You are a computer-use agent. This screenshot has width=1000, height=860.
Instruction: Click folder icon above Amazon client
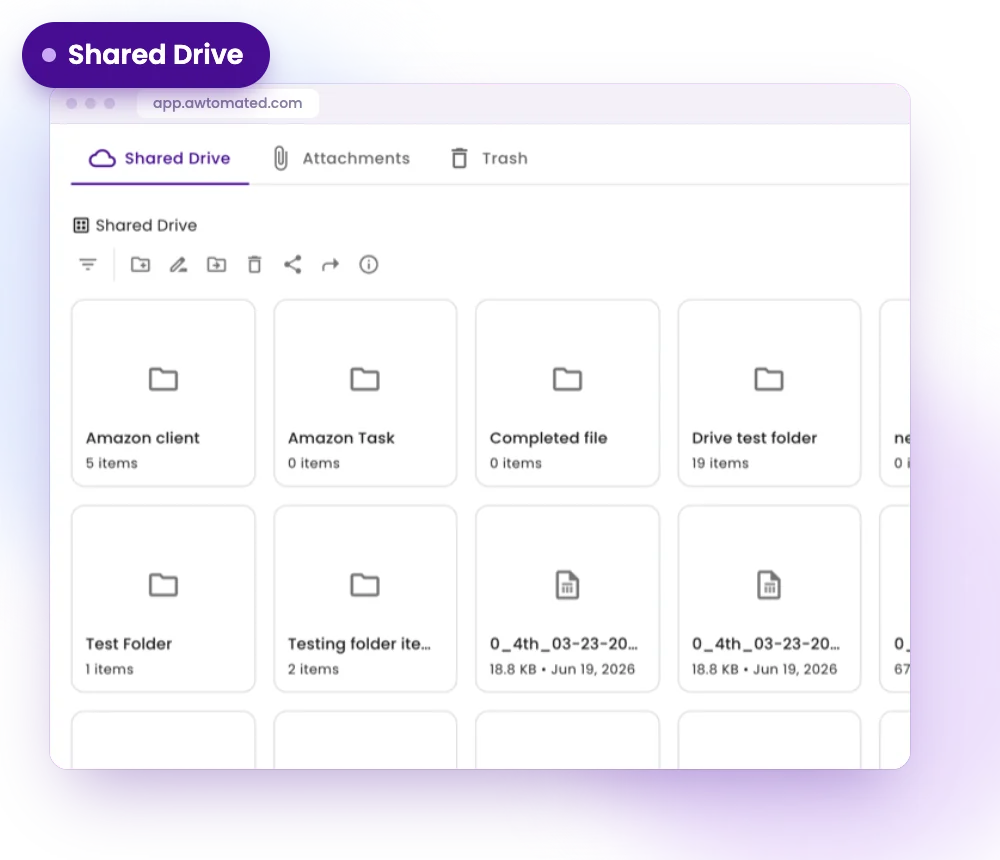(163, 379)
